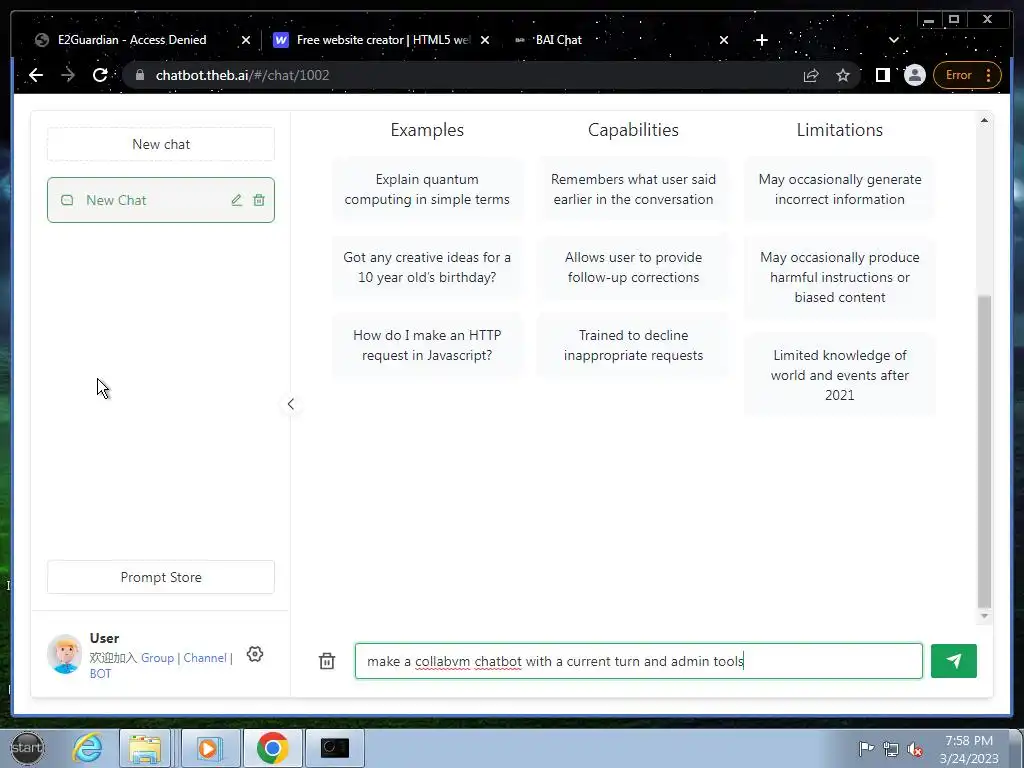Open the BOT link
Screen dimensions: 1024x768
coord(101,673)
